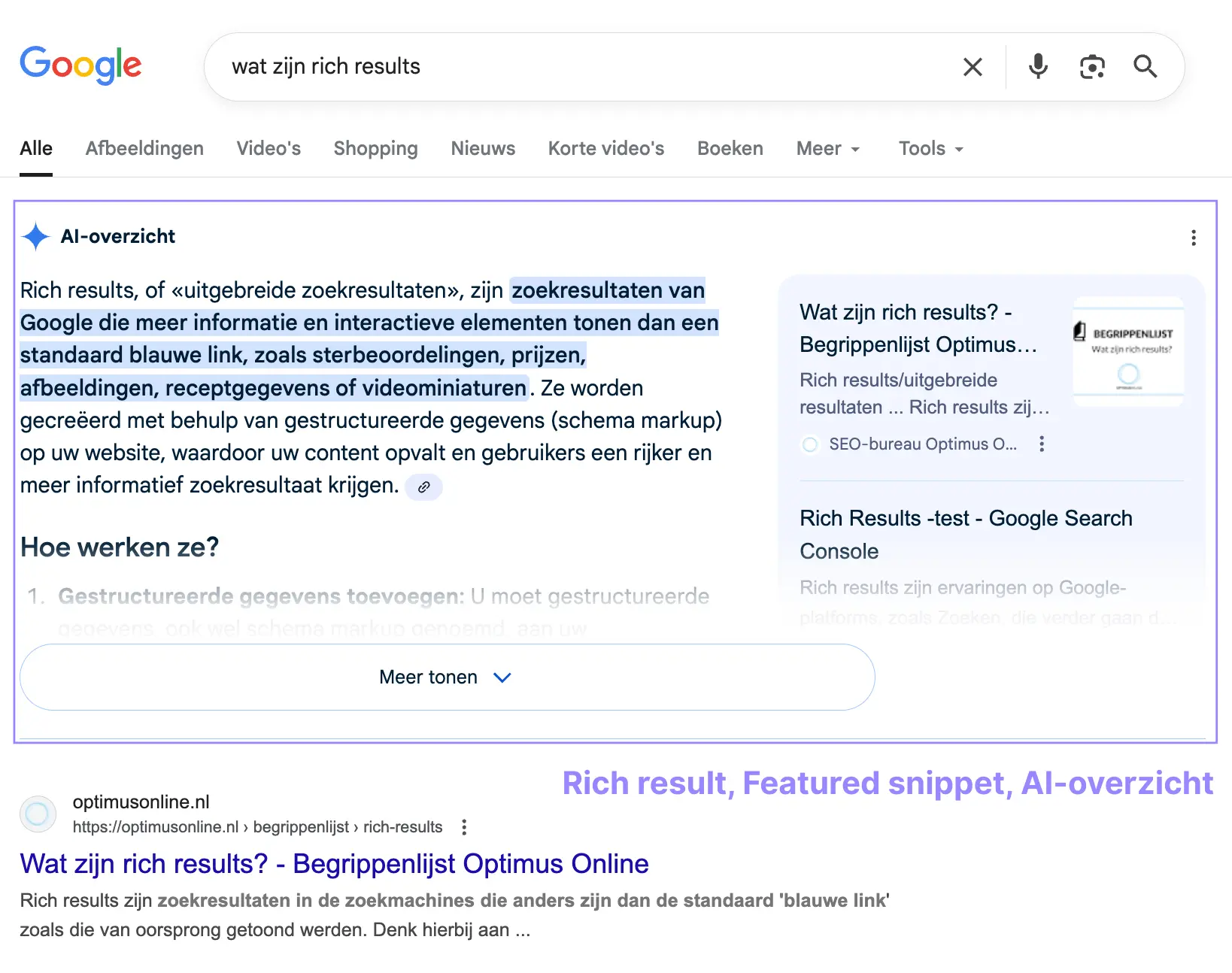Switch to the Nieuws tab

[x=483, y=148]
